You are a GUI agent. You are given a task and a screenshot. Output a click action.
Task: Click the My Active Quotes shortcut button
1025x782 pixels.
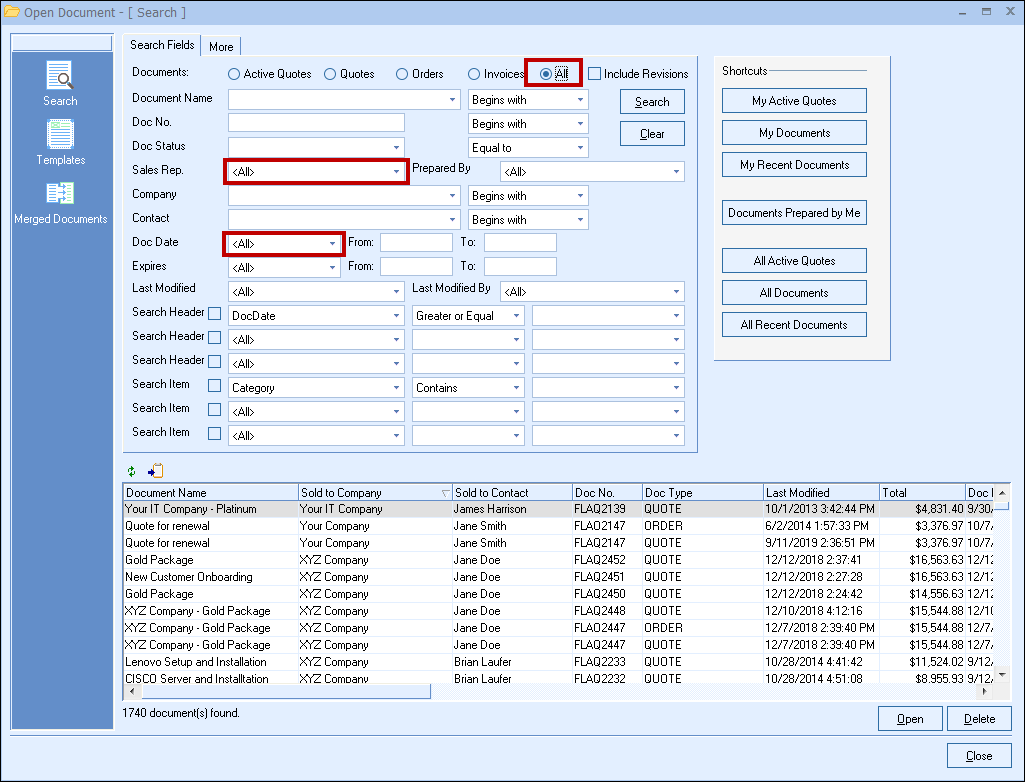pyautogui.click(x=794, y=101)
